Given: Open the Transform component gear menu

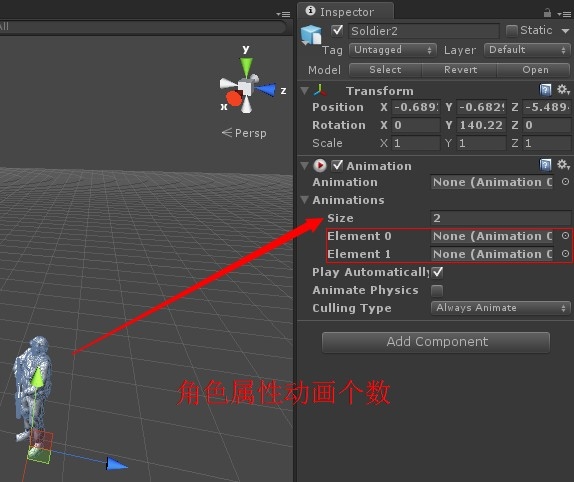Looking at the screenshot, I should [563, 90].
